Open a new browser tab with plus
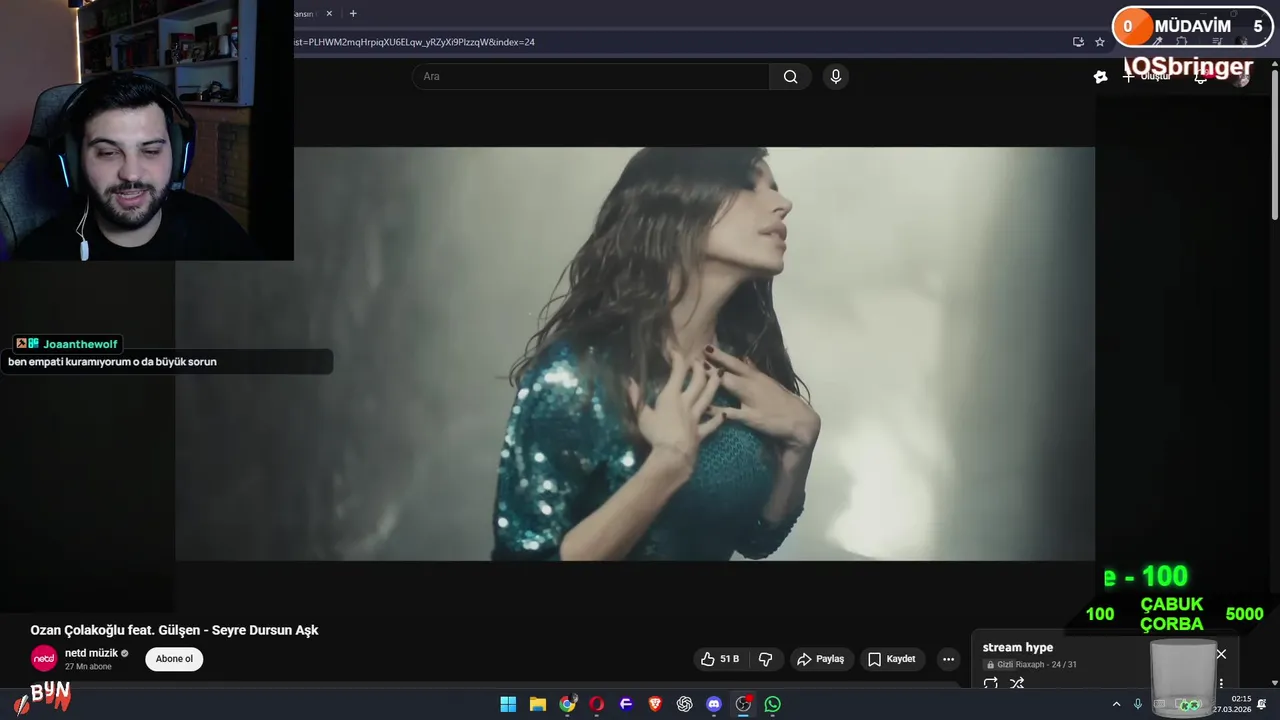1280x720 pixels. [x=353, y=14]
